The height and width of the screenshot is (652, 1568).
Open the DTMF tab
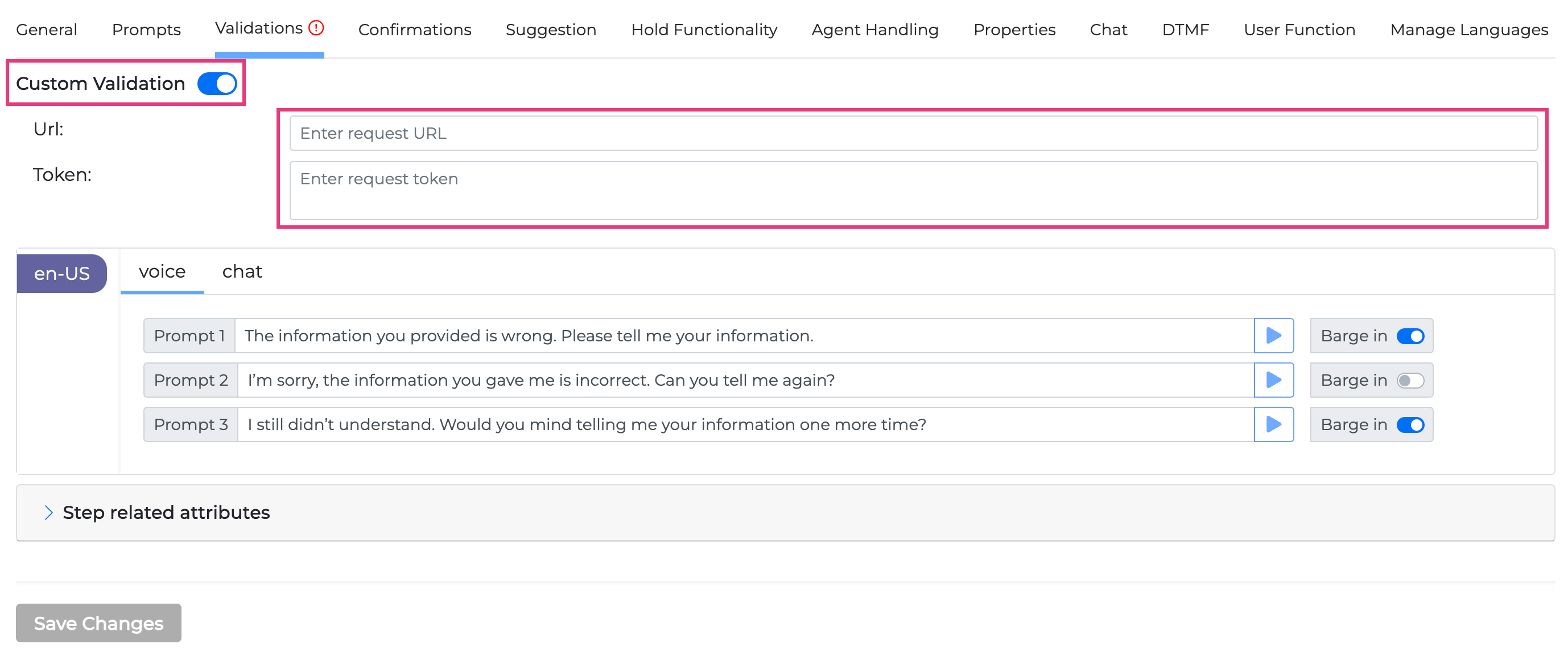point(1185,29)
